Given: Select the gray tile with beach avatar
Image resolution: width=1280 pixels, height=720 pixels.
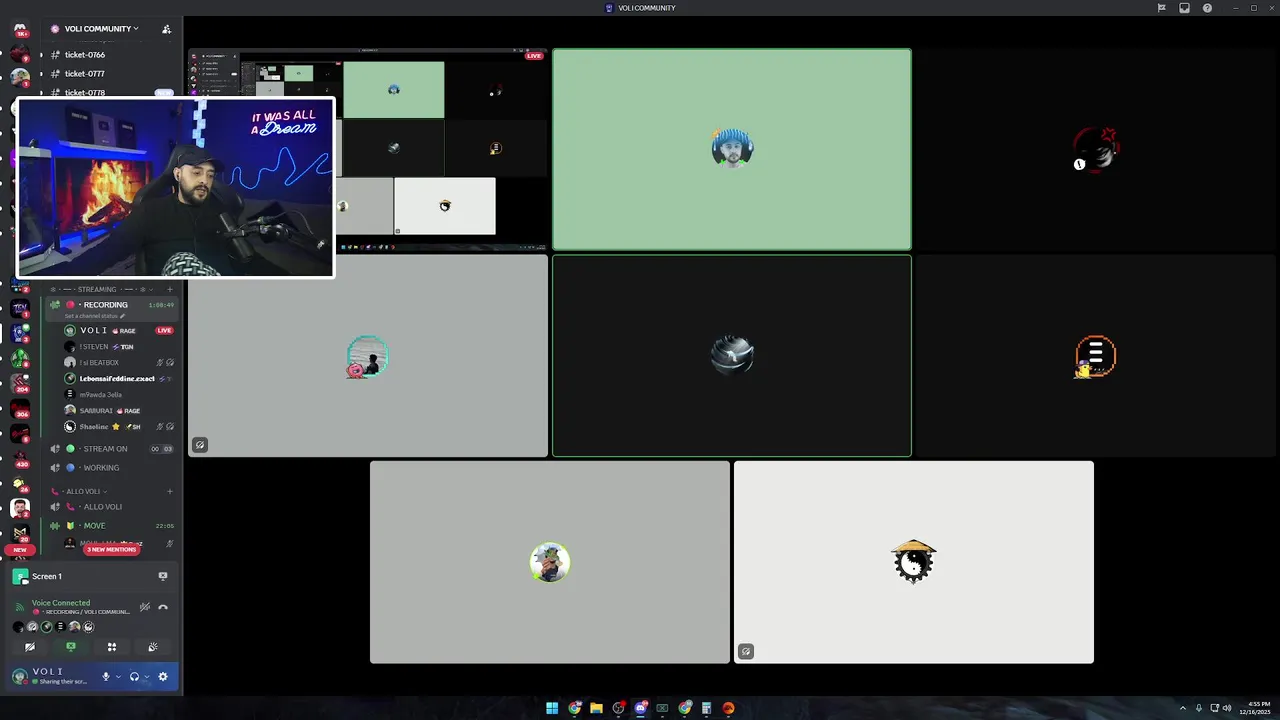Looking at the screenshot, I should coord(368,356).
